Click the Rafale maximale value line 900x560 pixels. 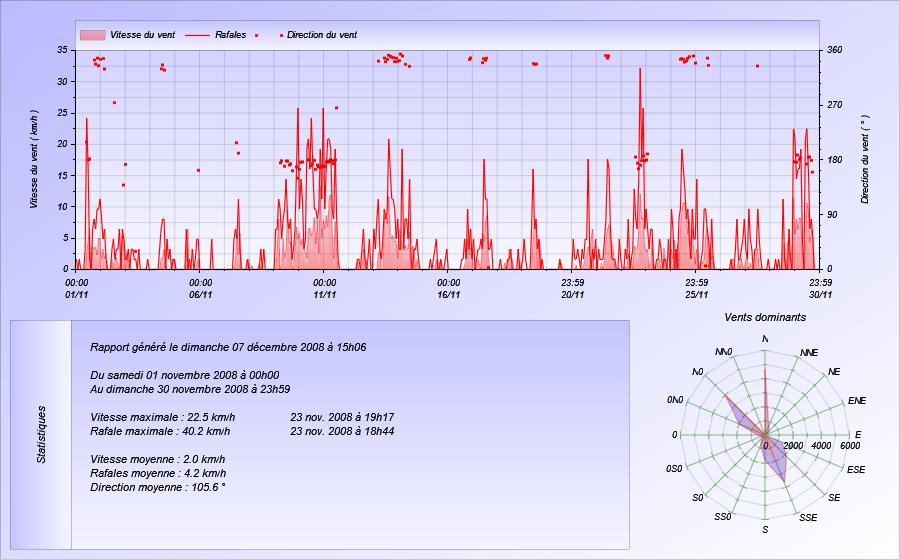(160, 431)
